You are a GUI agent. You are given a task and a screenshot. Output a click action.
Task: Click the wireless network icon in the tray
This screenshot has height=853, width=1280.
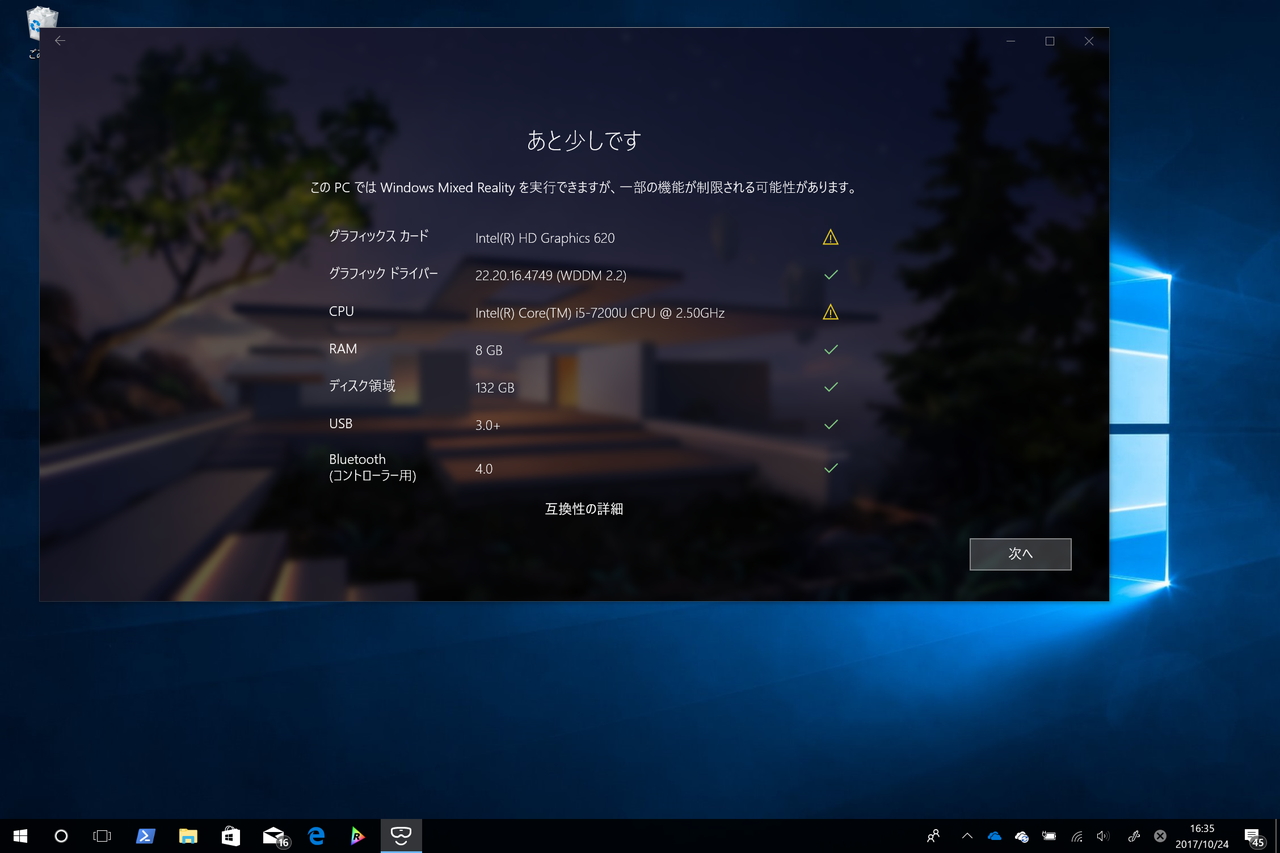(1077, 836)
